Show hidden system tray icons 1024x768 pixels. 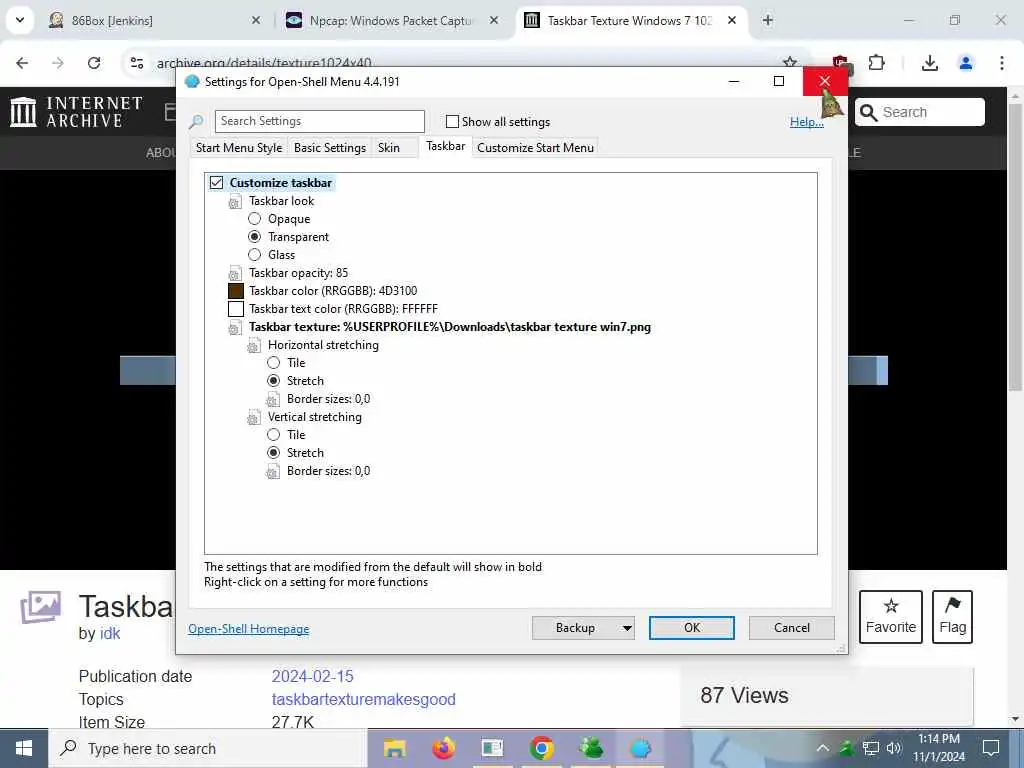point(822,748)
